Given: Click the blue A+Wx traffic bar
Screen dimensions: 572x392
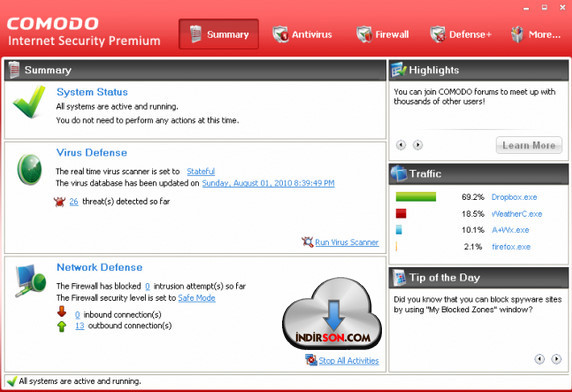Looking at the screenshot, I should coord(399,230).
